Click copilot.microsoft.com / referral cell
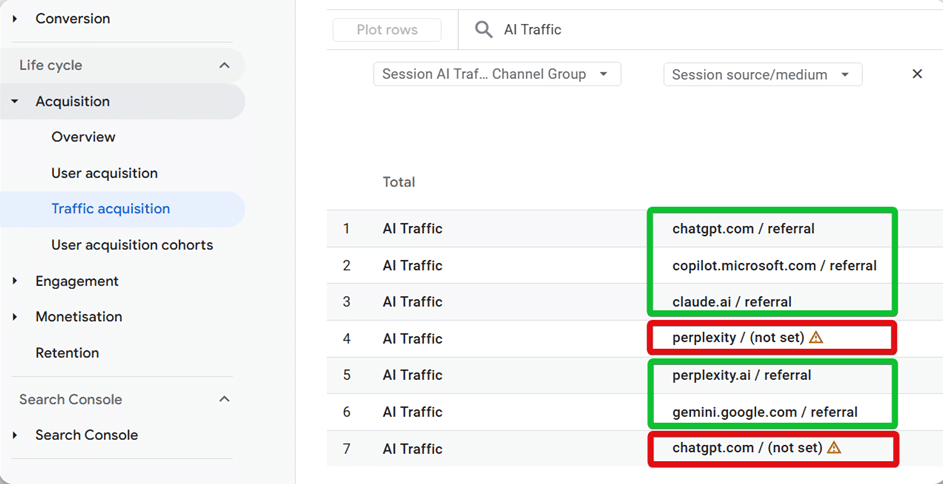Screen dimensions: 943x484 point(774,265)
